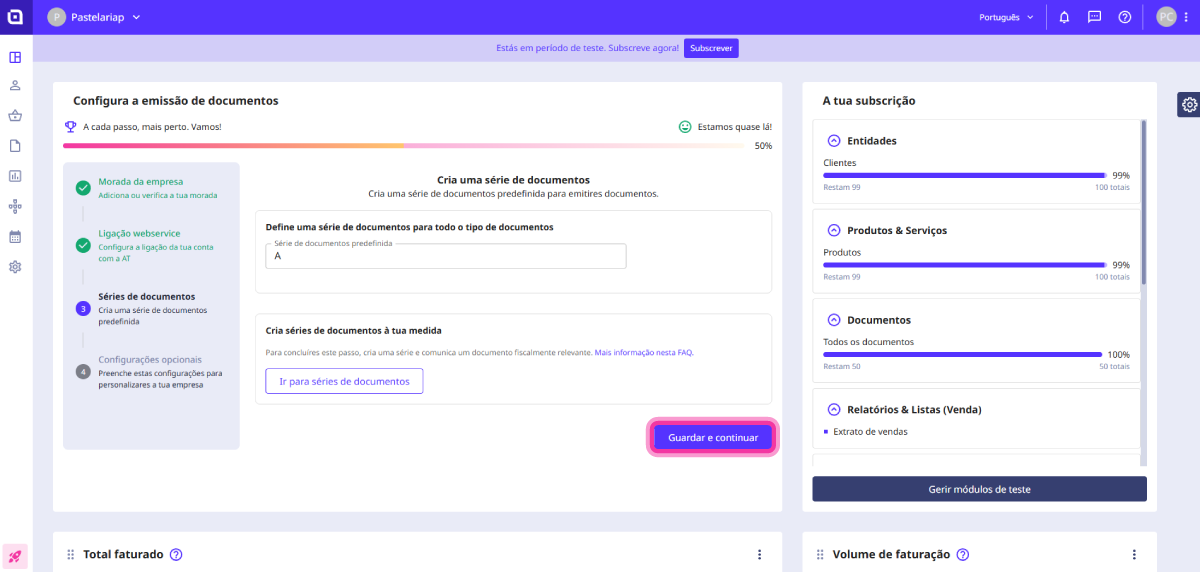Image resolution: width=1200 pixels, height=572 pixels.
Task: Click the Todos os documentos usage bar
Action: [x=962, y=354]
